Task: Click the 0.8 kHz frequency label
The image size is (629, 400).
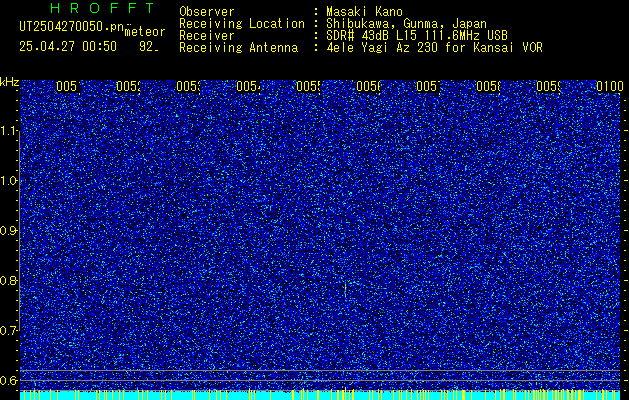Action: point(9,280)
